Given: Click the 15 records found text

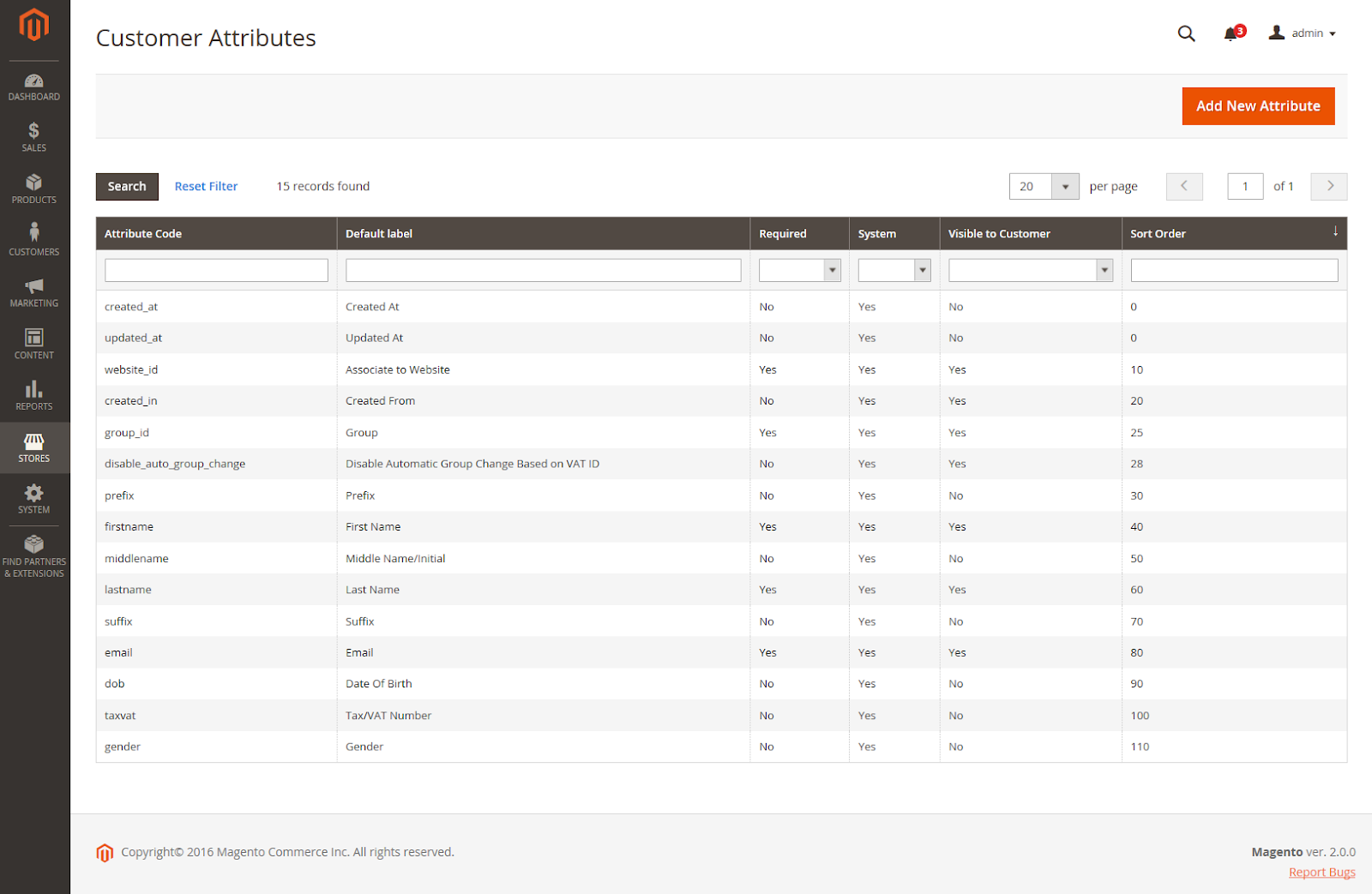Looking at the screenshot, I should tap(323, 186).
